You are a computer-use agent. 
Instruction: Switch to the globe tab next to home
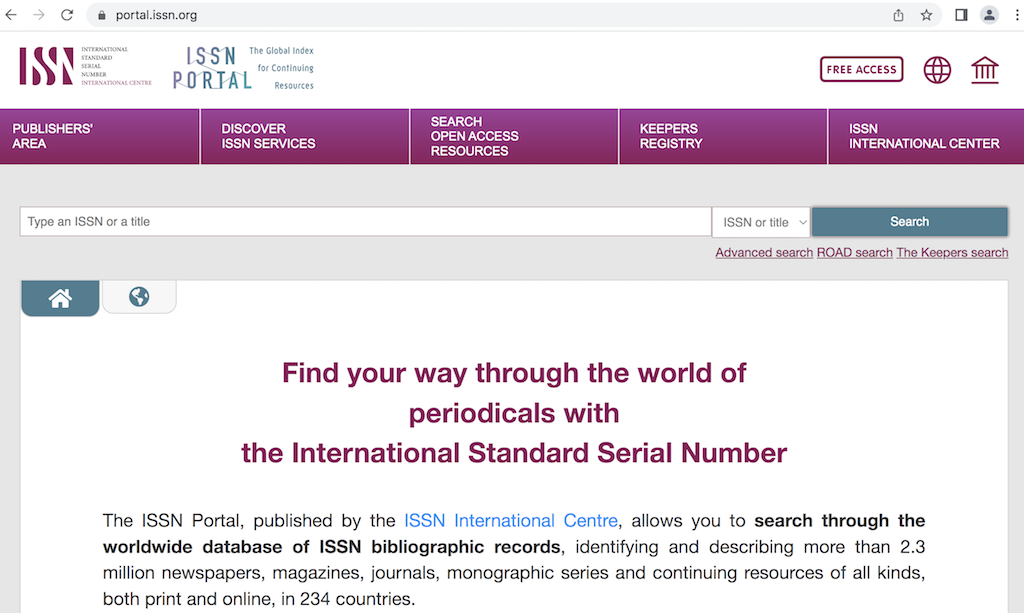[139, 296]
